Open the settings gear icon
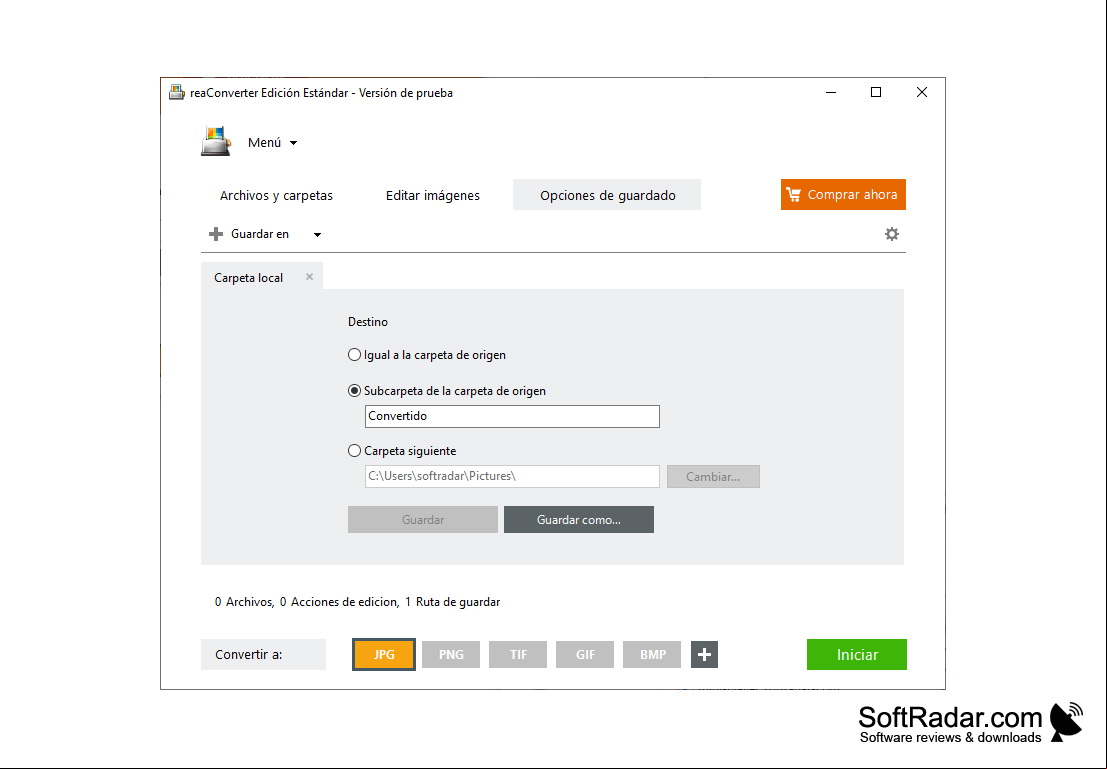The width and height of the screenshot is (1107, 769). tap(892, 234)
